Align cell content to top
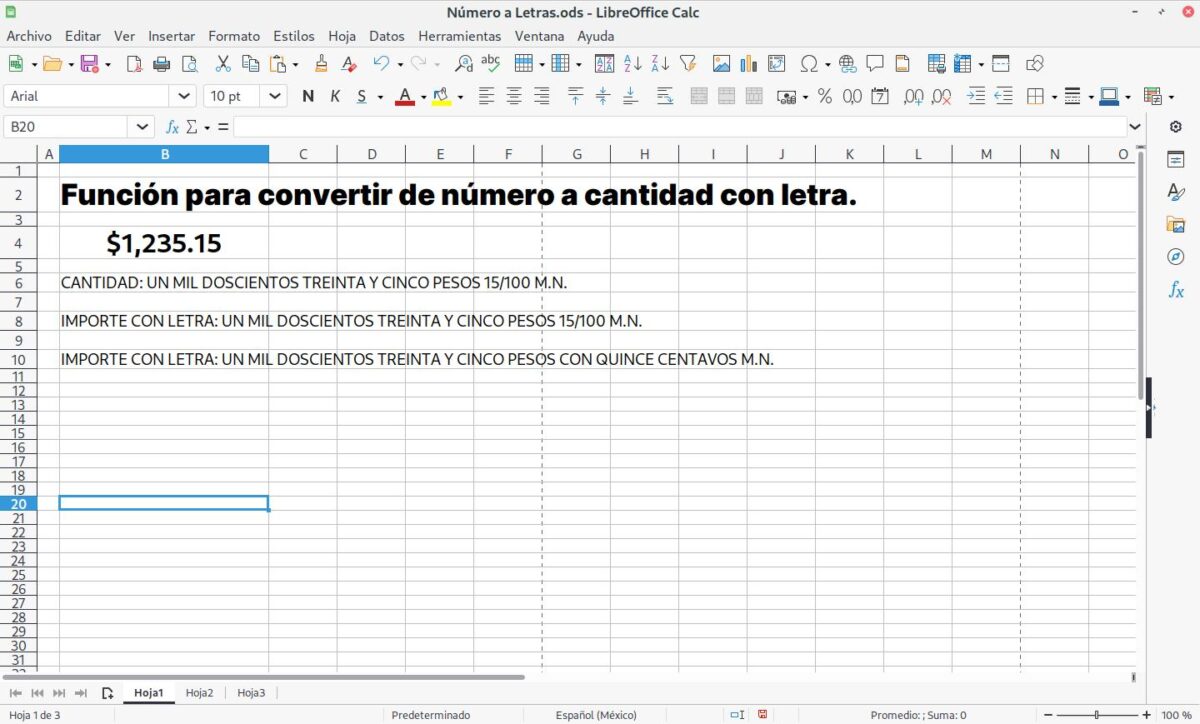This screenshot has width=1200, height=724. point(575,96)
